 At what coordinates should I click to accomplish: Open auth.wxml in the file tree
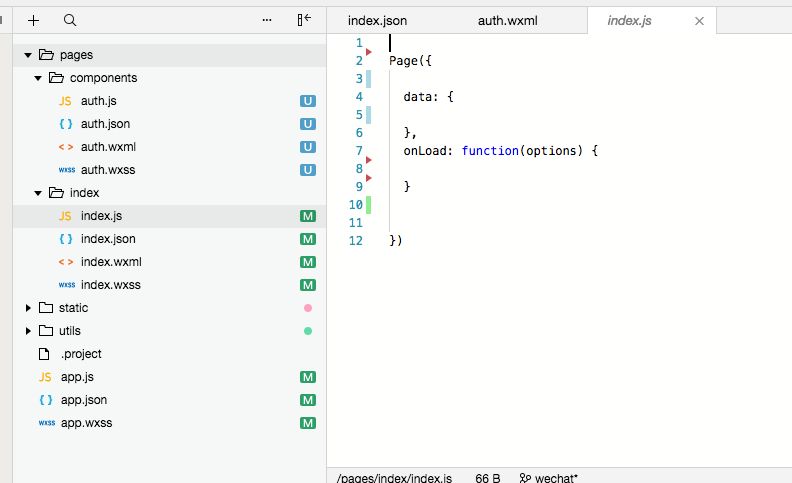tap(108, 147)
